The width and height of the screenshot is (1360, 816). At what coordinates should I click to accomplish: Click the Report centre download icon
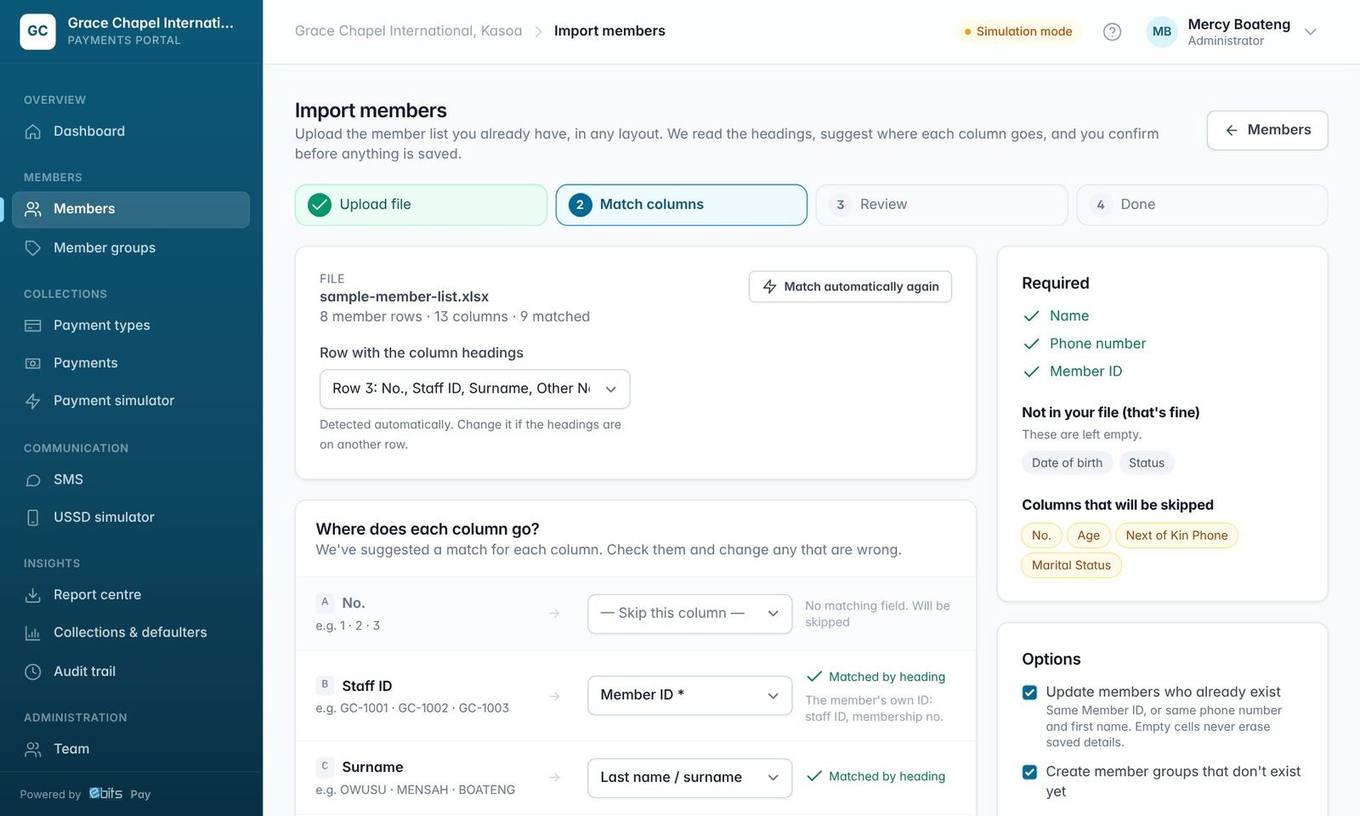click(33, 595)
